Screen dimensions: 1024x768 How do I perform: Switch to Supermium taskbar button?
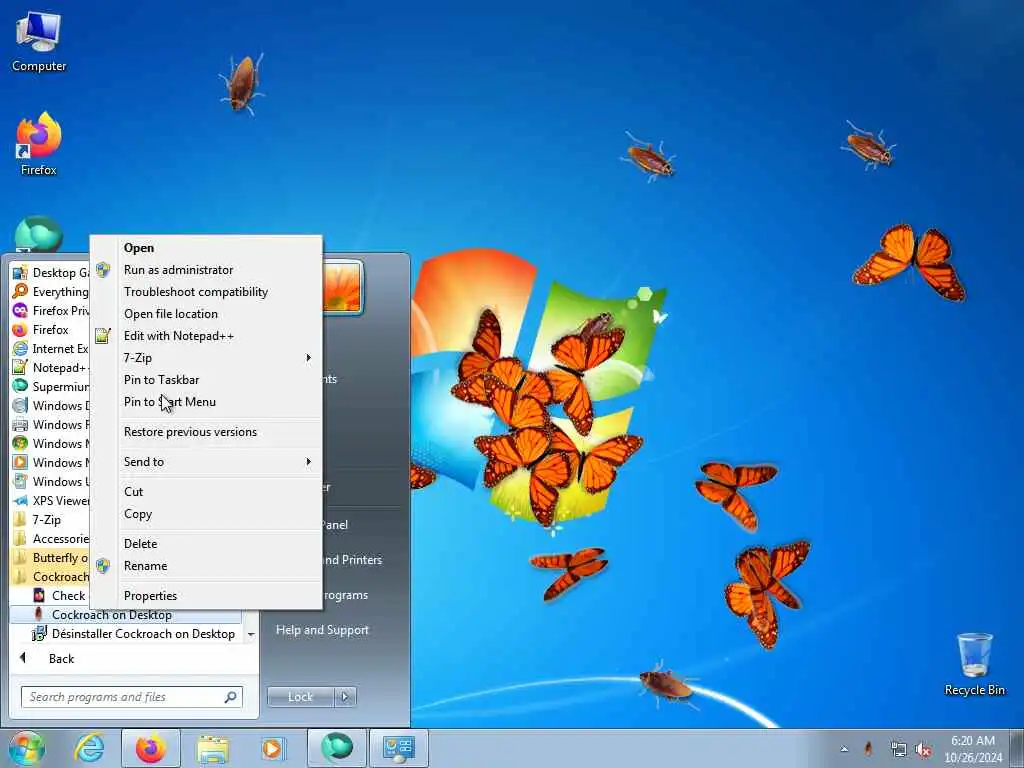point(336,748)
